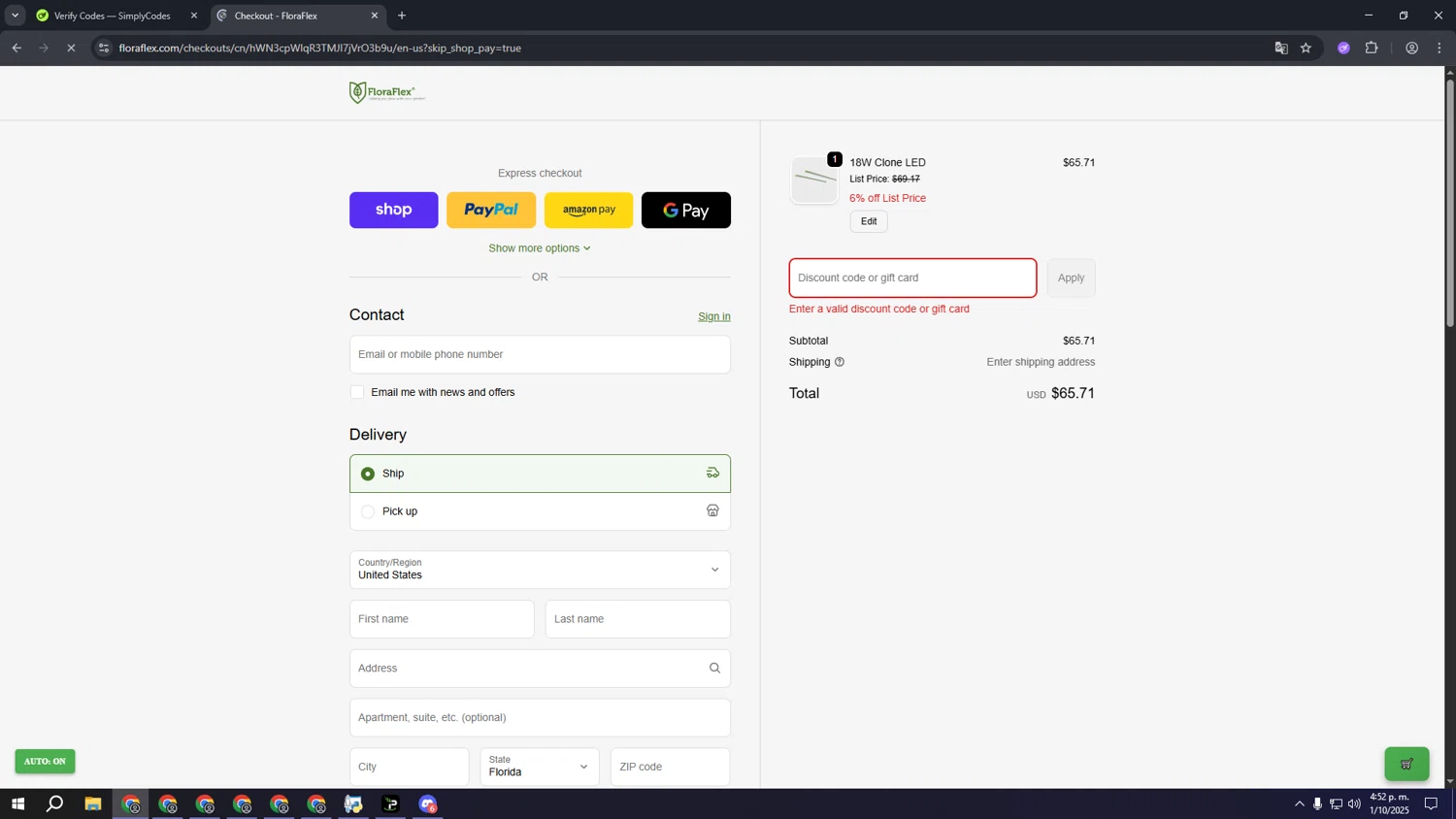Image resolution: width=1456 pixels, height=819 pixels.
Task: Toggle the AUTO: ON button
Action: (45, 762)
